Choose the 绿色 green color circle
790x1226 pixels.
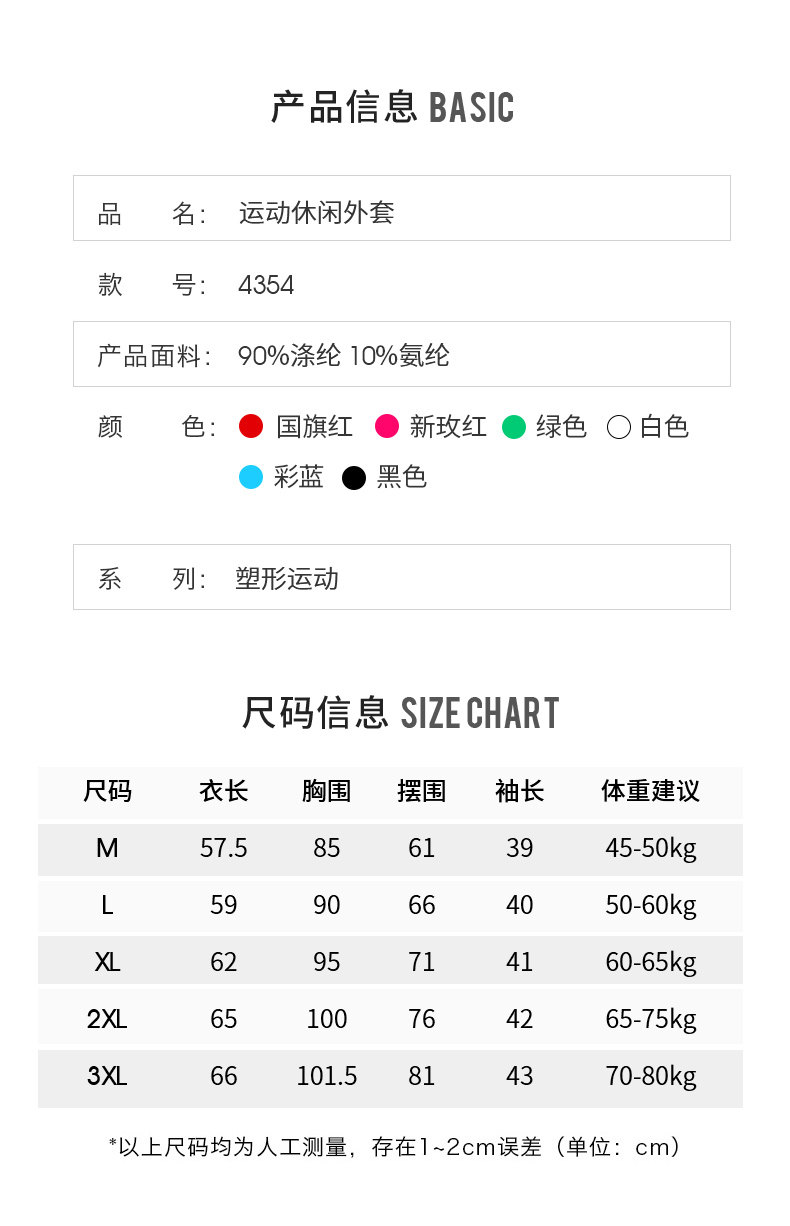[514, 427]
